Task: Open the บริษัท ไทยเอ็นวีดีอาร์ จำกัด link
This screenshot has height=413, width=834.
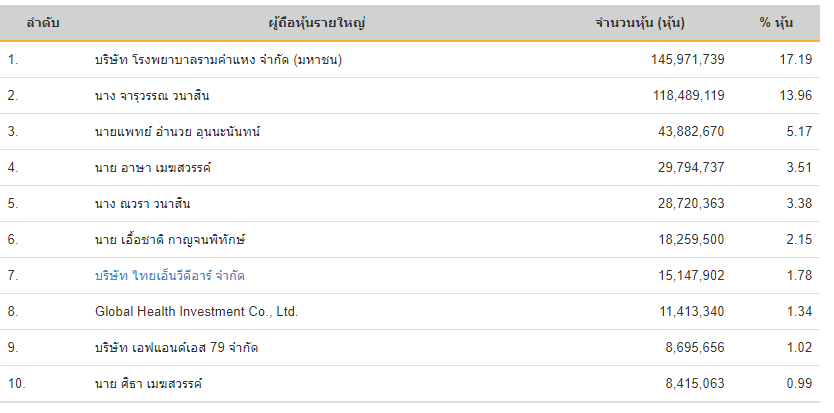Action: coord(170,276)
